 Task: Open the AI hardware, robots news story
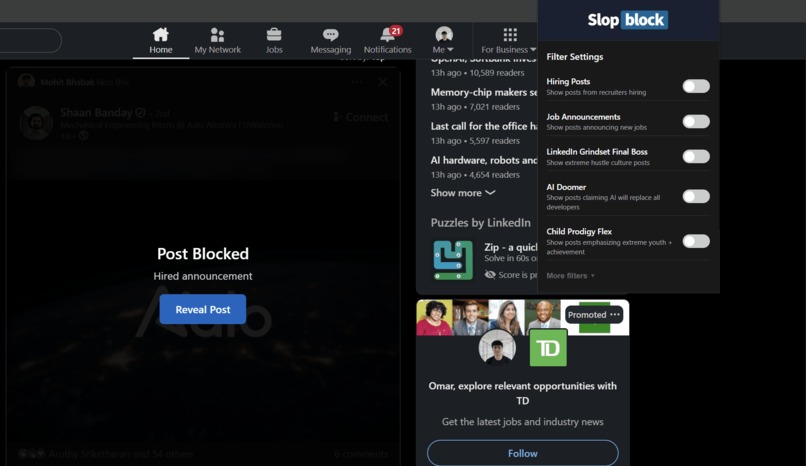[484, 160]
